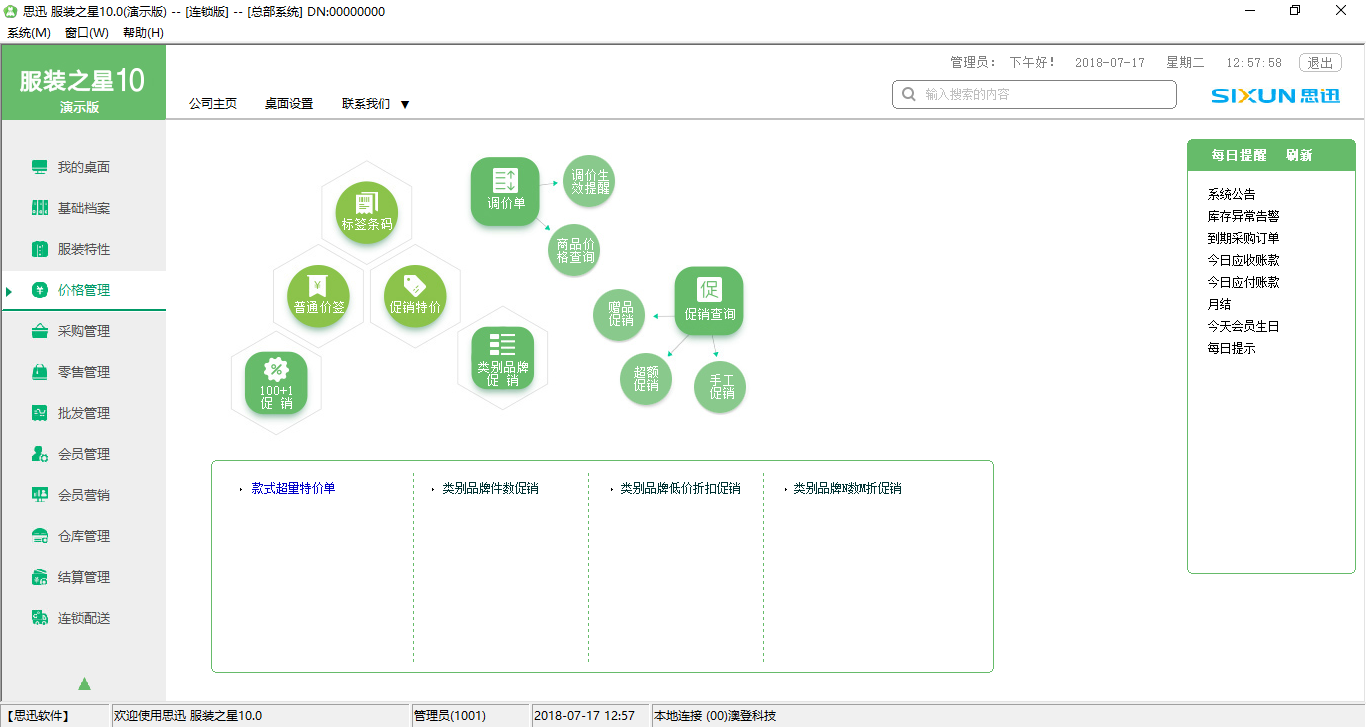The width and height of the screenshot is (1366, 727).
Task: Open the 款式超量特价单 link
Action: [x=293, y=488]
